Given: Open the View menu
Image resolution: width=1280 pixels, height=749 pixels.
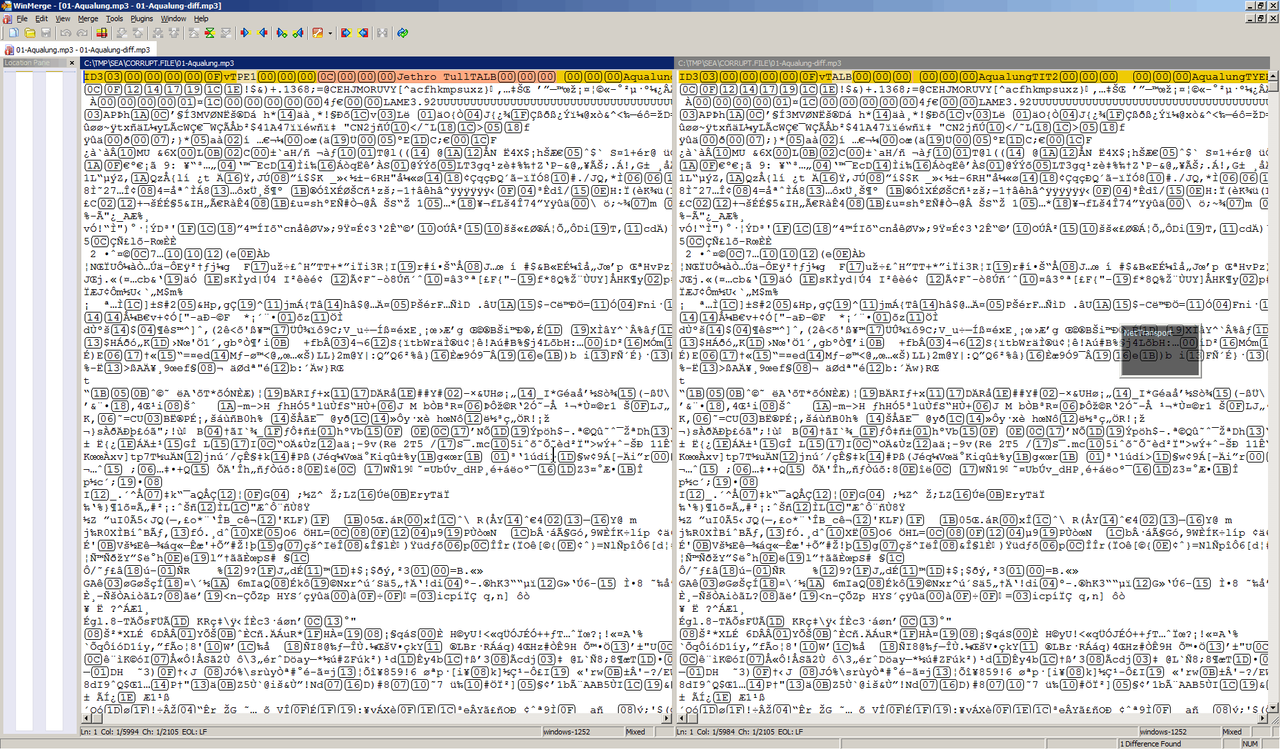Looking at the screenshot, I should coord(62,19).
